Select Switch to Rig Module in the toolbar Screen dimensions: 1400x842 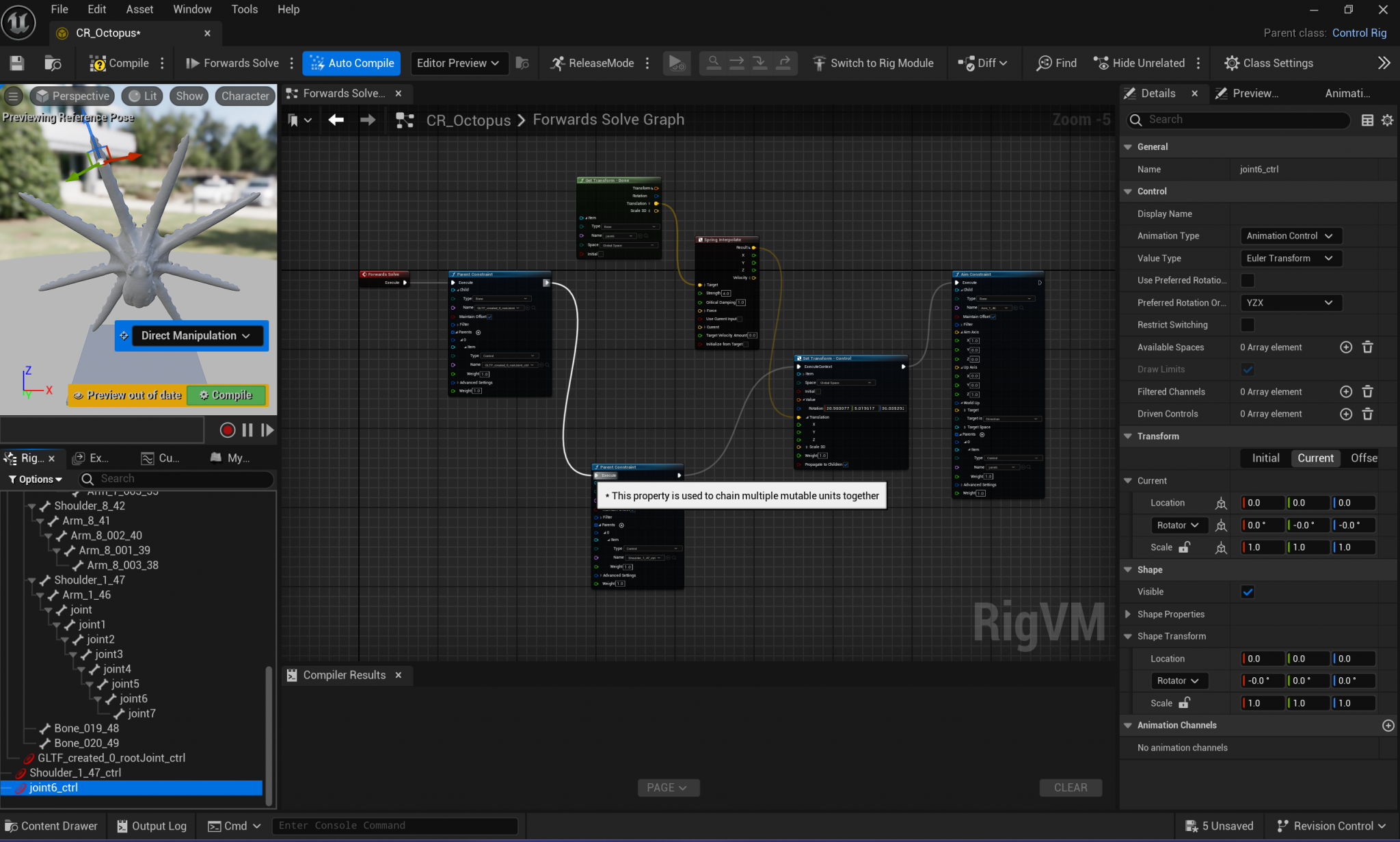point(874,63)
